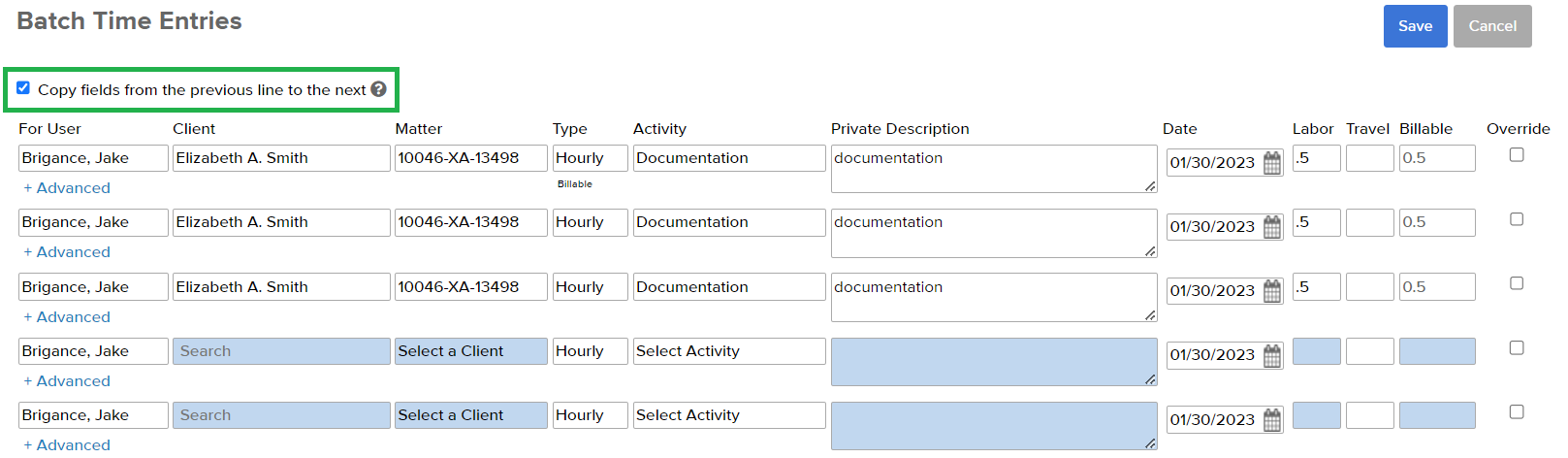Open calendar picker on second row date
1568x458 pixels.
(1272, 227)
